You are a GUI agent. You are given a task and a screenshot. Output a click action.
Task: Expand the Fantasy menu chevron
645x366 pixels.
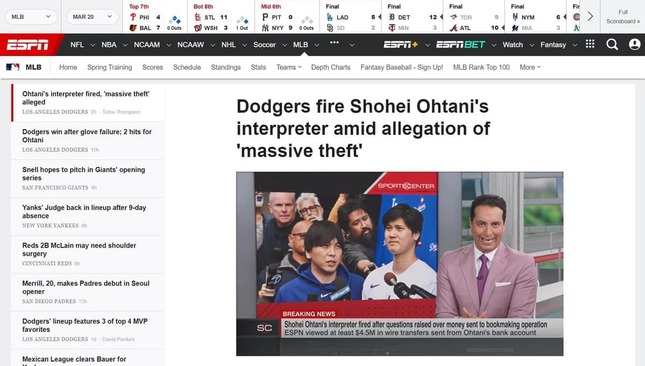575,45
